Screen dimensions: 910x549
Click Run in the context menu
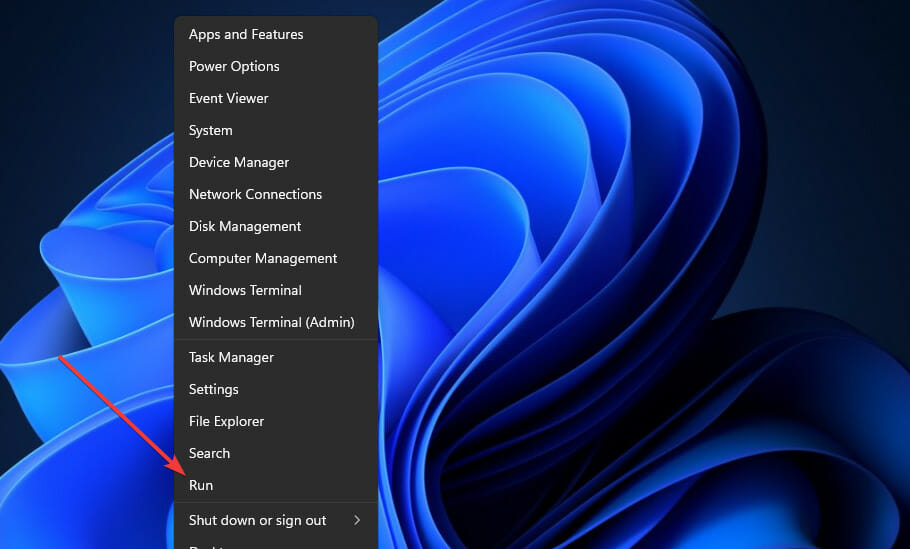click(201, 485)
